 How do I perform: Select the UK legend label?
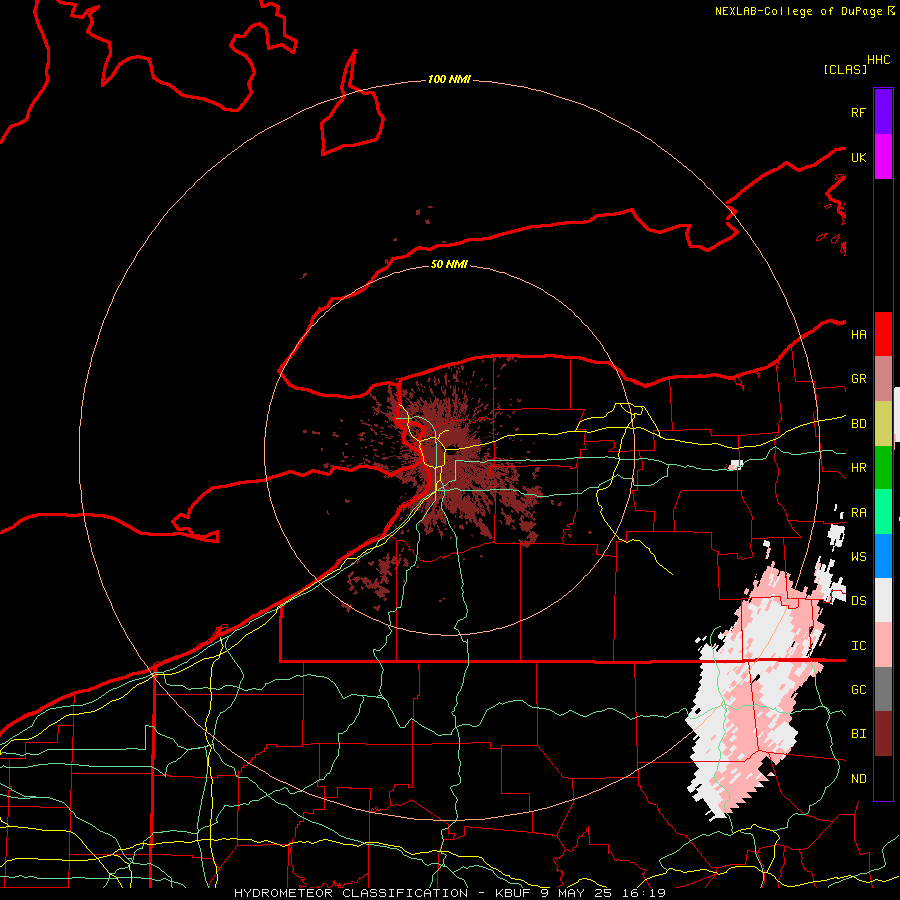[x=858, y=157]
